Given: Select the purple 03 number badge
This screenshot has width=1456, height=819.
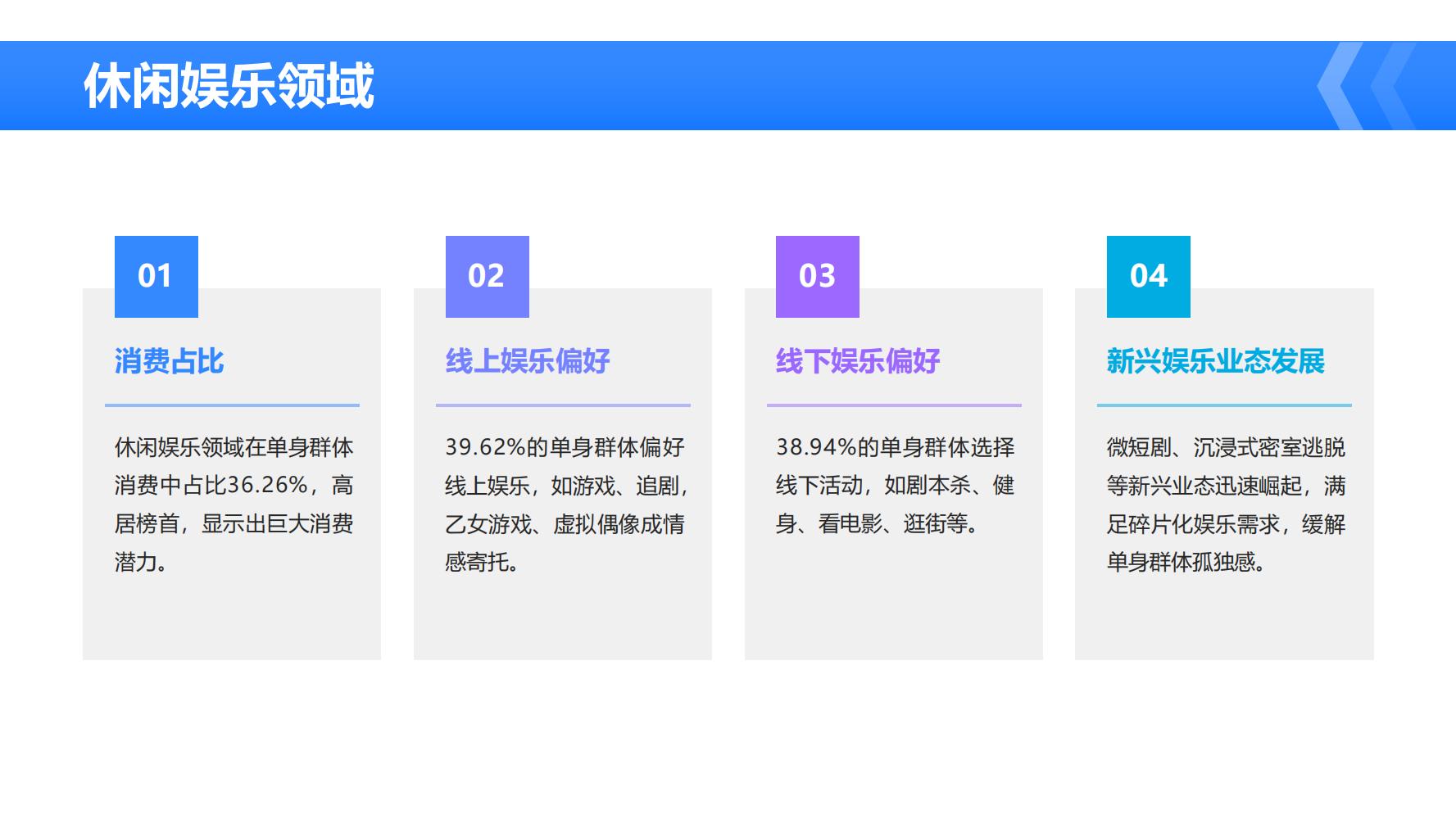Looking at the screenshot, I should pos(818,277).
